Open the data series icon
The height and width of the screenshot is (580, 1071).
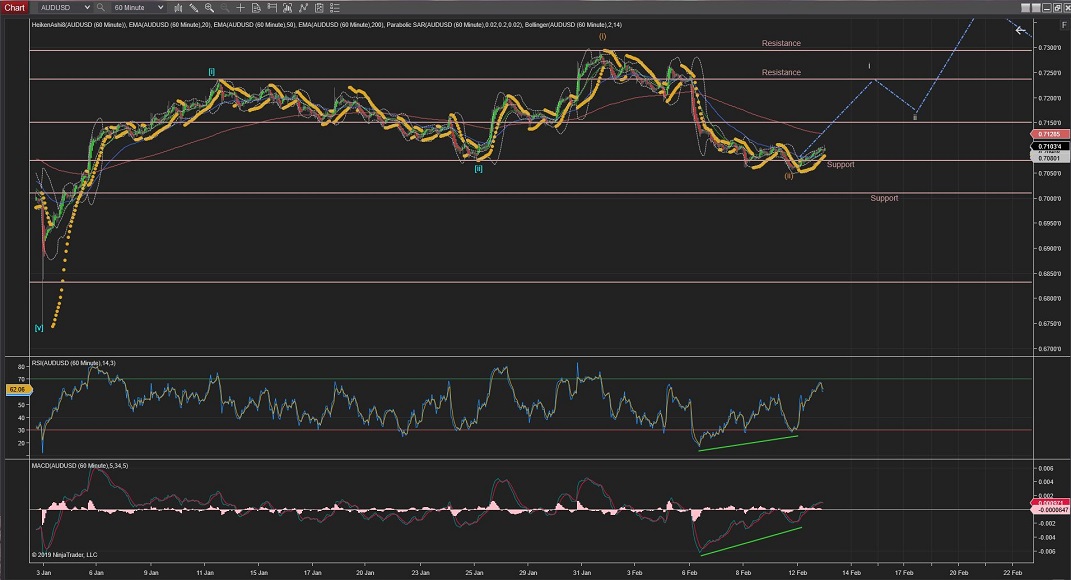coord(288,8)
